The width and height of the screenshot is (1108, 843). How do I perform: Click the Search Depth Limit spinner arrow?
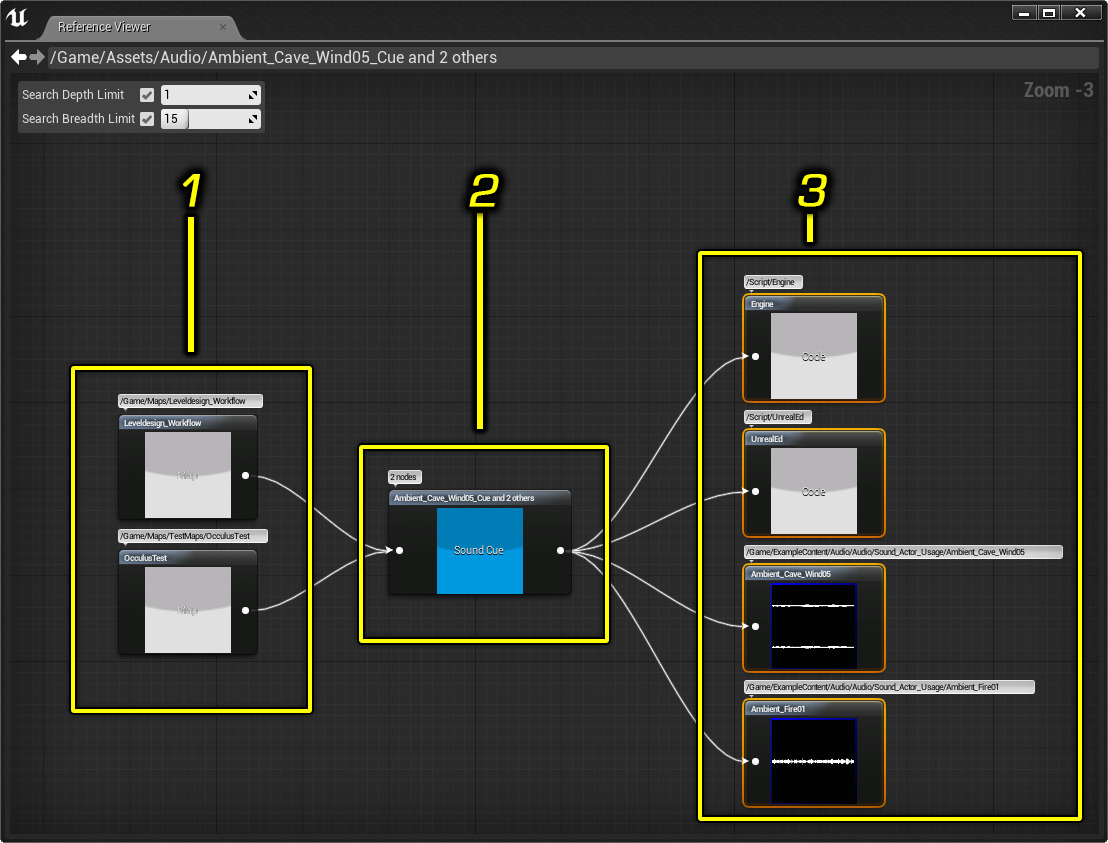coord(254,95)
